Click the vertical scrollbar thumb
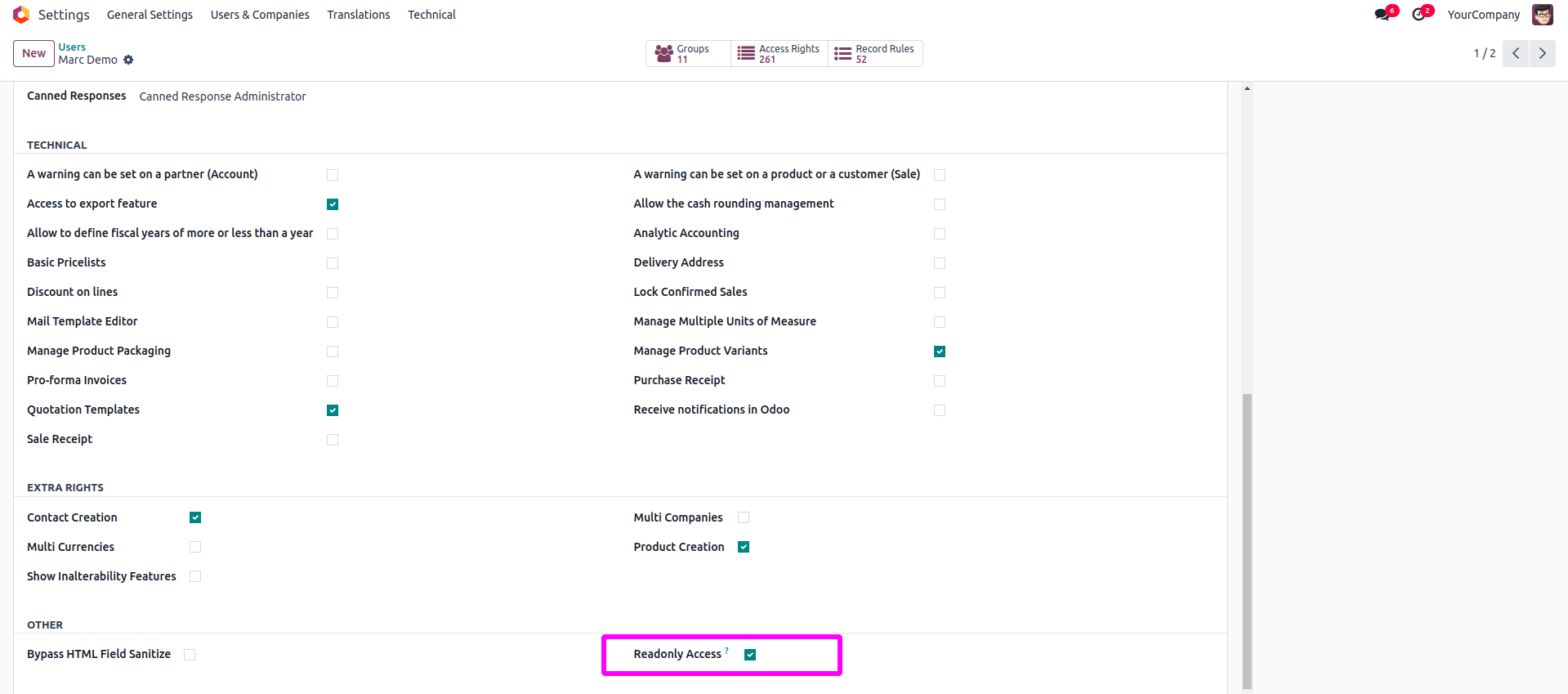 [1247, 540]
